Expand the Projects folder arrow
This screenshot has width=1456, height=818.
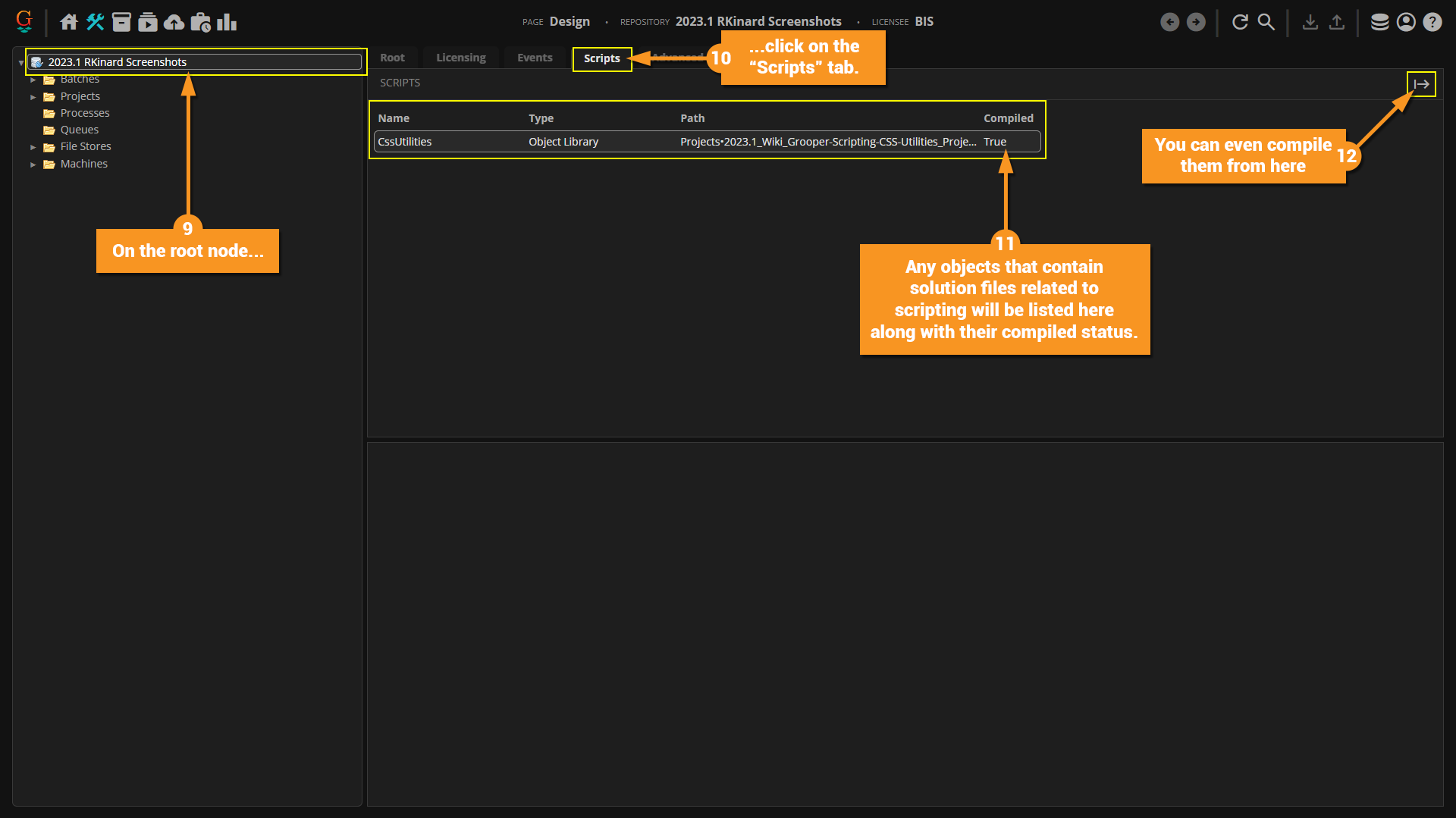[x=33, y=97]
